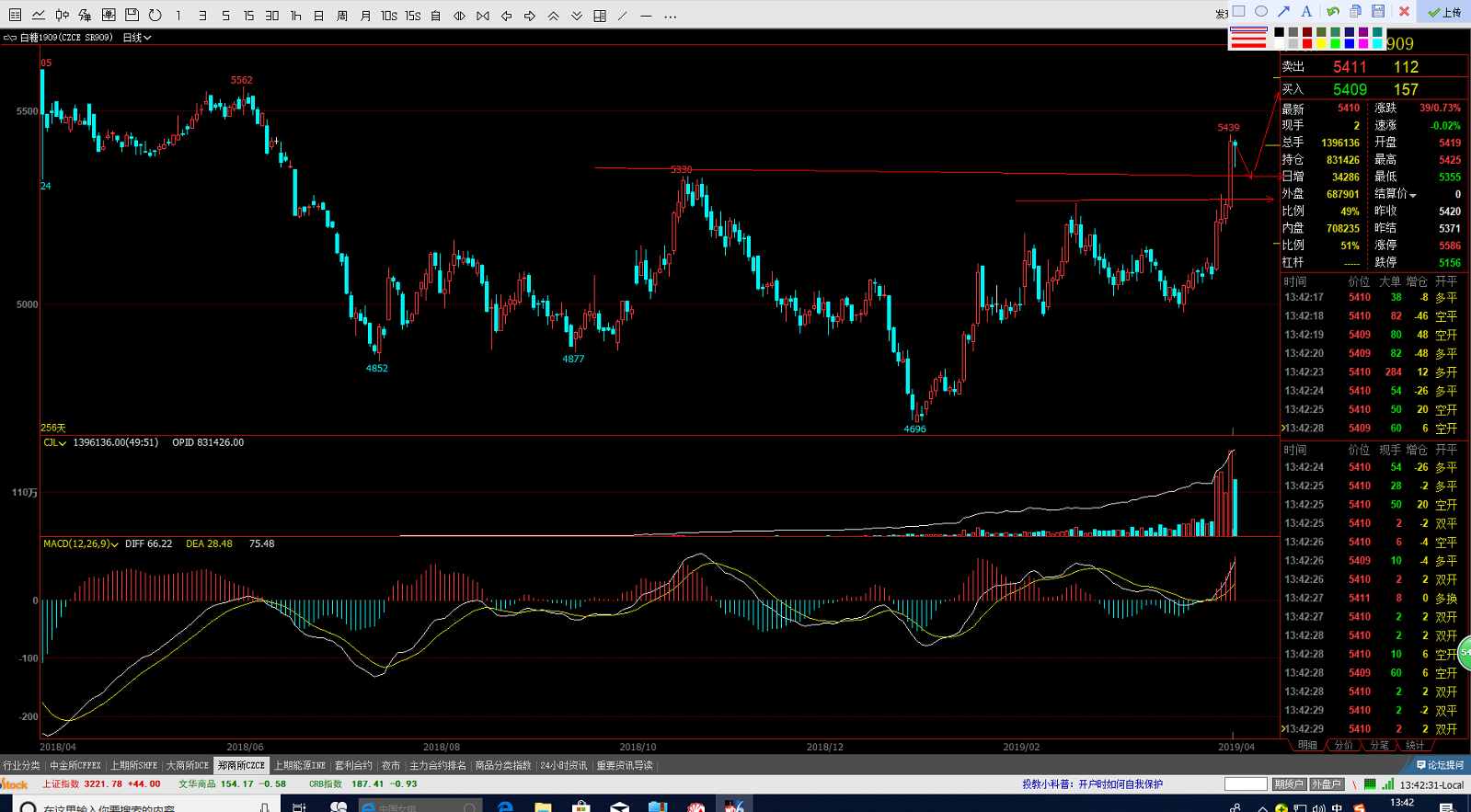Viewport: 1471px width, 812px height.
Task: Choose the arrow drawing tool
Action: (x=1283, y=12)
